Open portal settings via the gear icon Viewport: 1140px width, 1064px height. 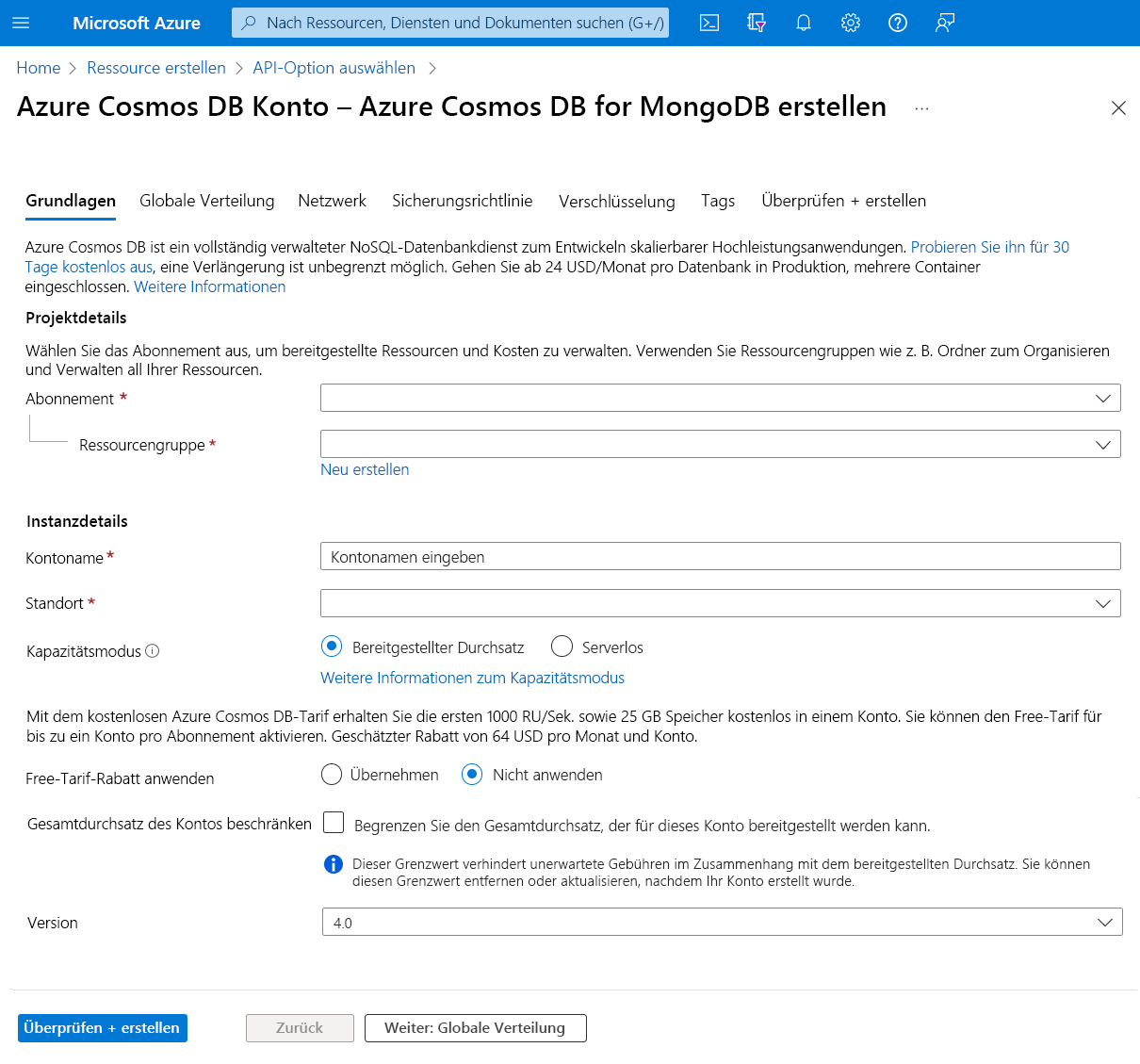pyautogui.click(x=850, y=23)
